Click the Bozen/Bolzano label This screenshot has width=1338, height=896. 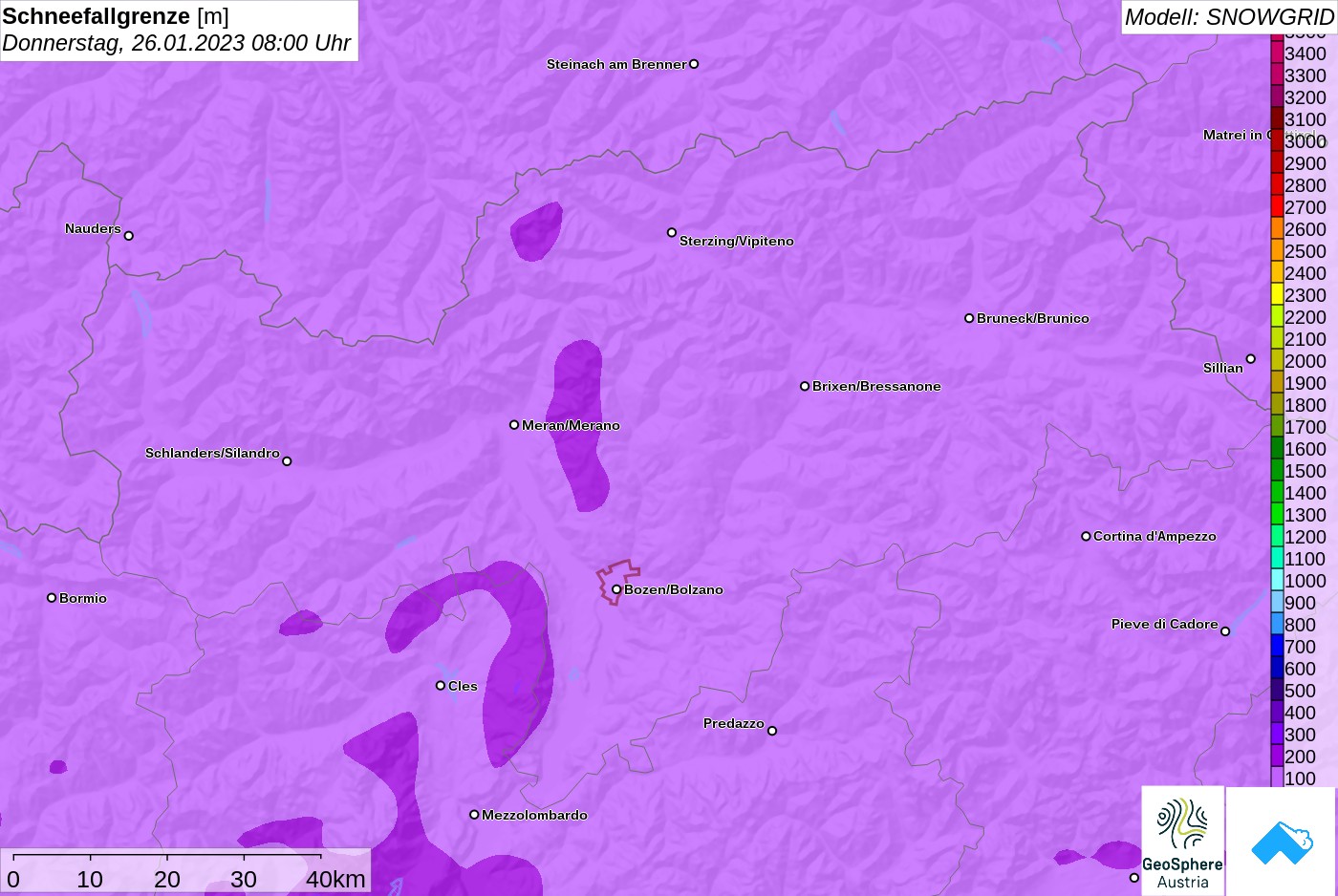pyautogui.click(x=674, y=589)
